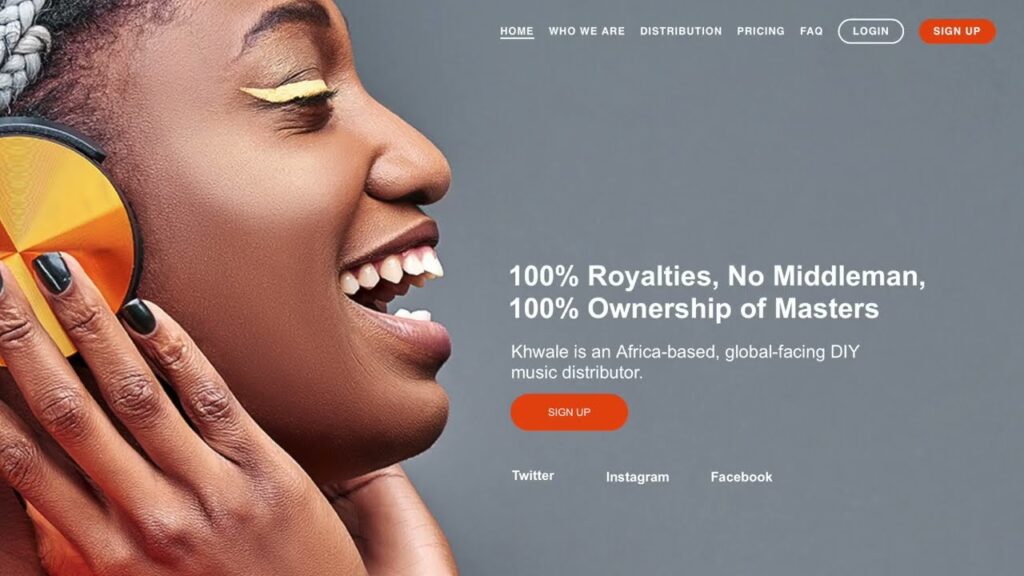The height and width of the screenshot is (576, 1024).
Task: Click SIGN UP in the top navigation
Action: (x=957, y=31)
